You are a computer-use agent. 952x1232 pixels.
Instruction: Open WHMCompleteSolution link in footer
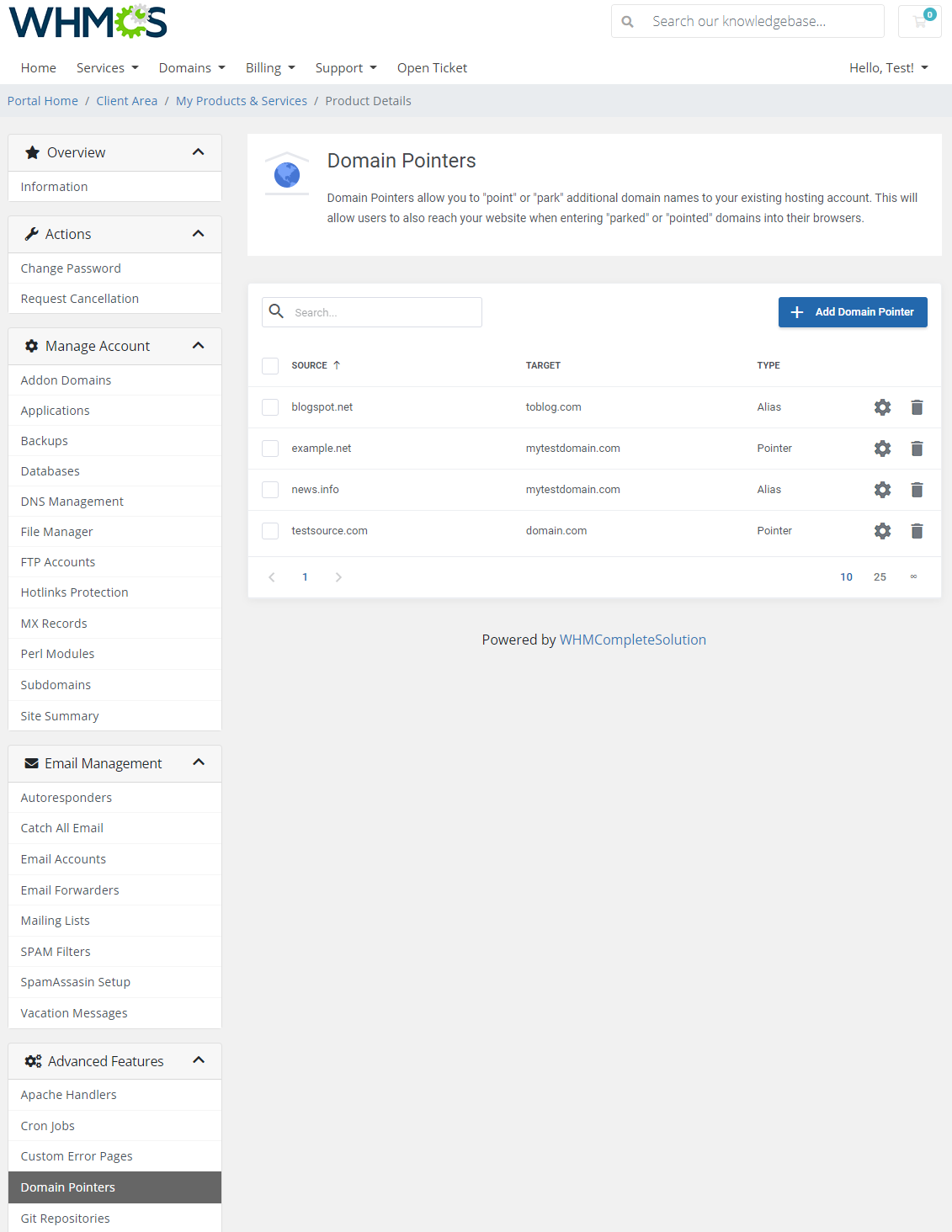[632, 640]
